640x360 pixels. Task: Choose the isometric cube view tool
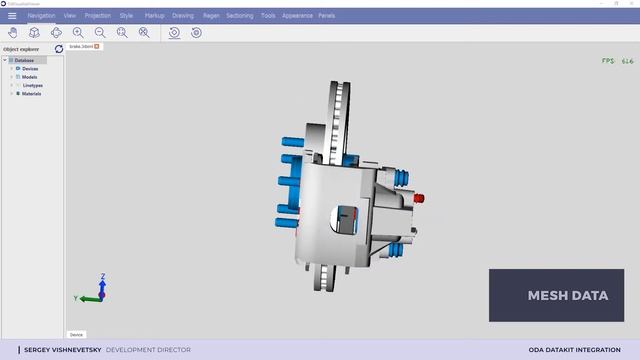[x=34, y=33]
